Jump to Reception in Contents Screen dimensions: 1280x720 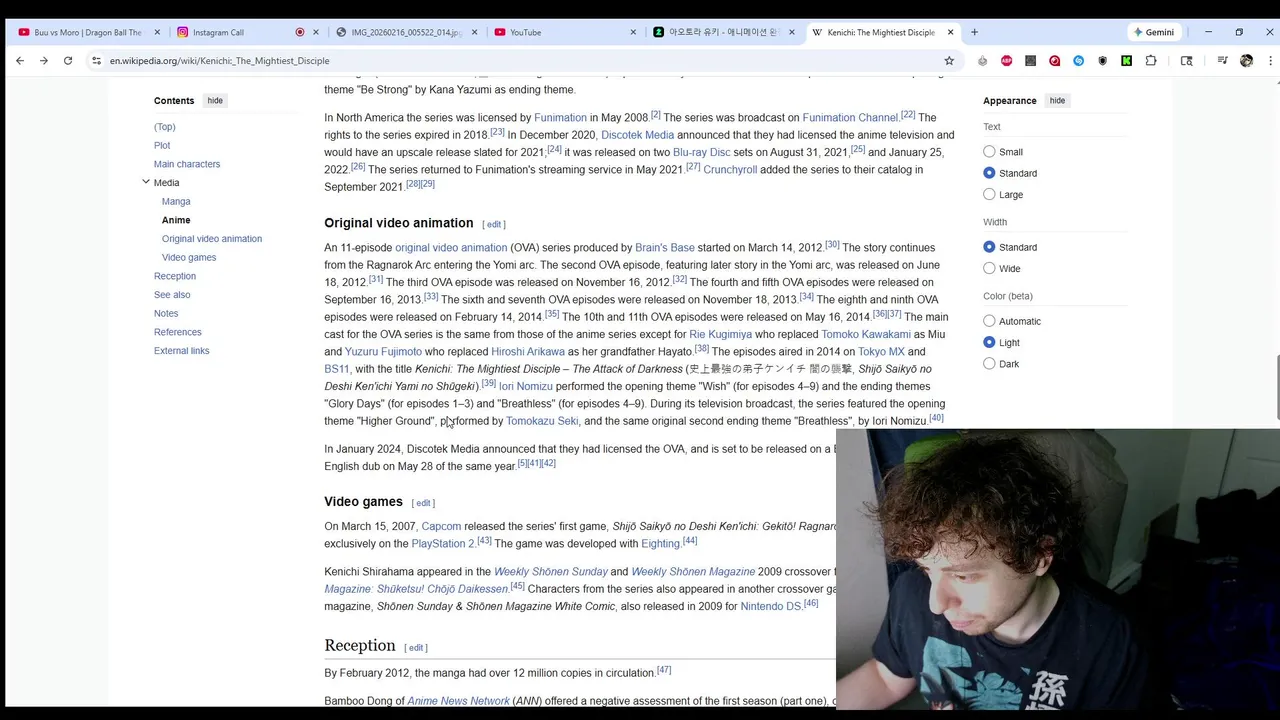point(175,276)
